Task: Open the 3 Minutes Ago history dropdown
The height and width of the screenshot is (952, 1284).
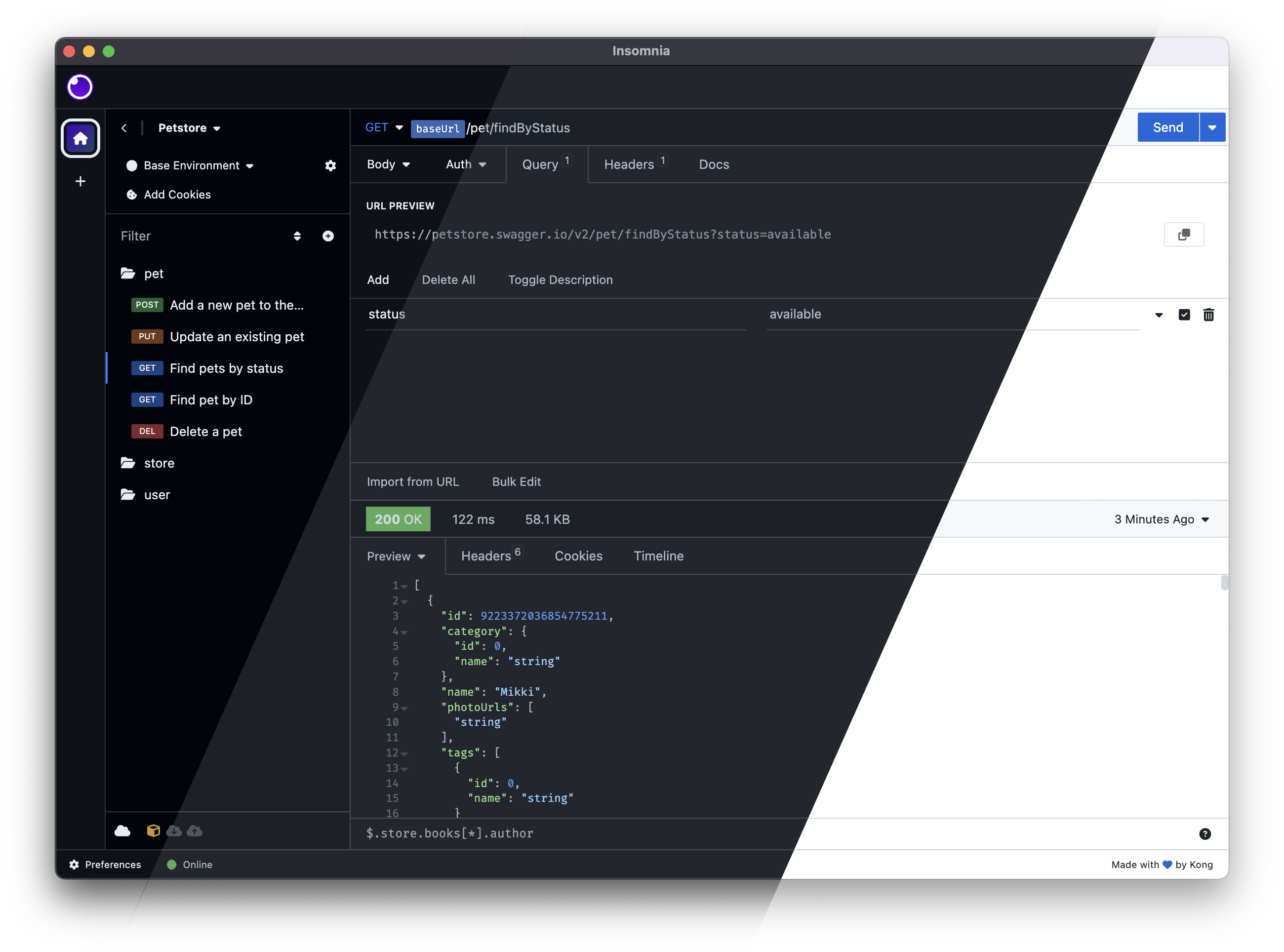Action: pyautogui.click(x=1161, y=519)
